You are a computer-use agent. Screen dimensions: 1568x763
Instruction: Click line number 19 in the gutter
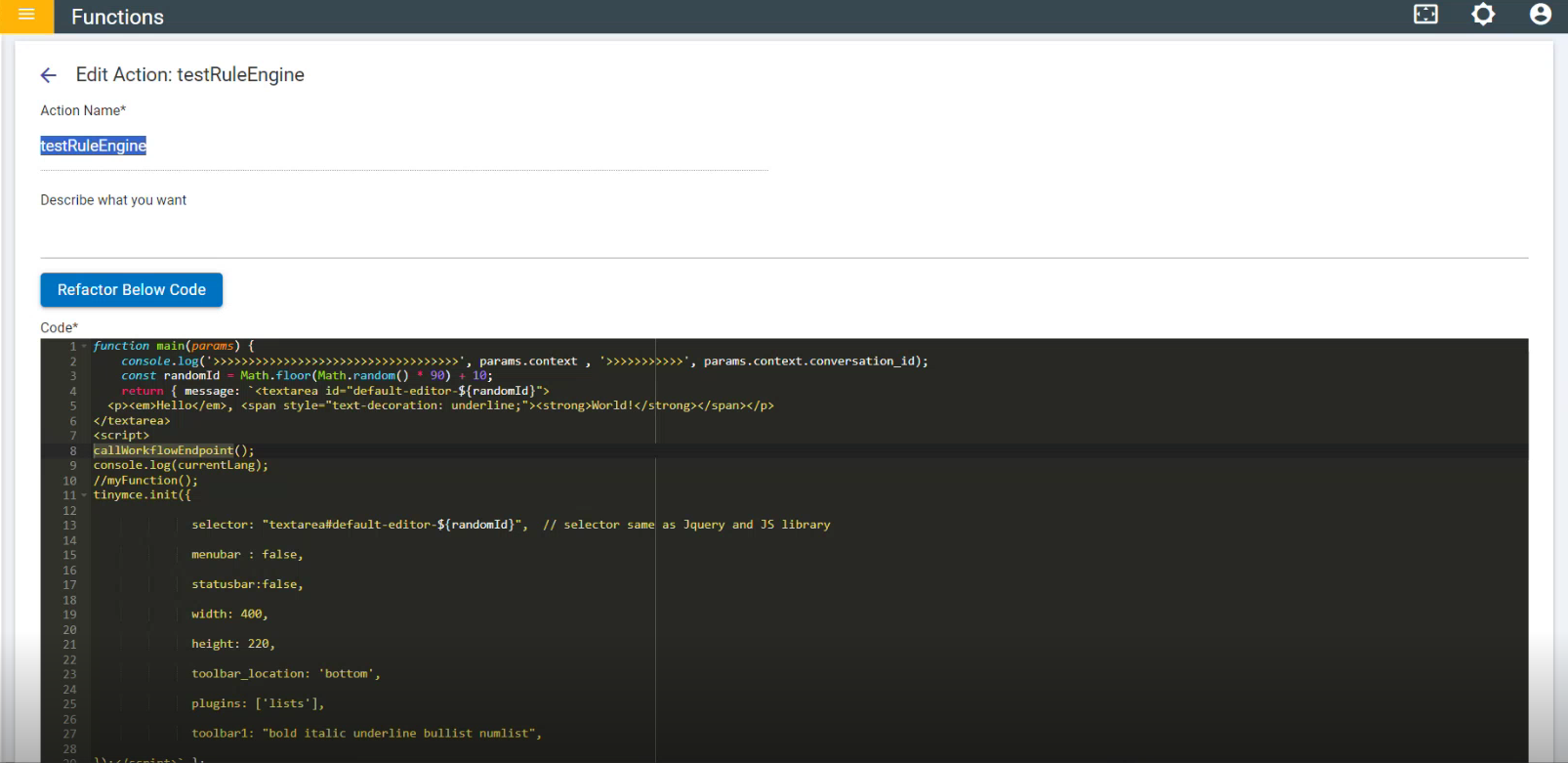point(69,615)
